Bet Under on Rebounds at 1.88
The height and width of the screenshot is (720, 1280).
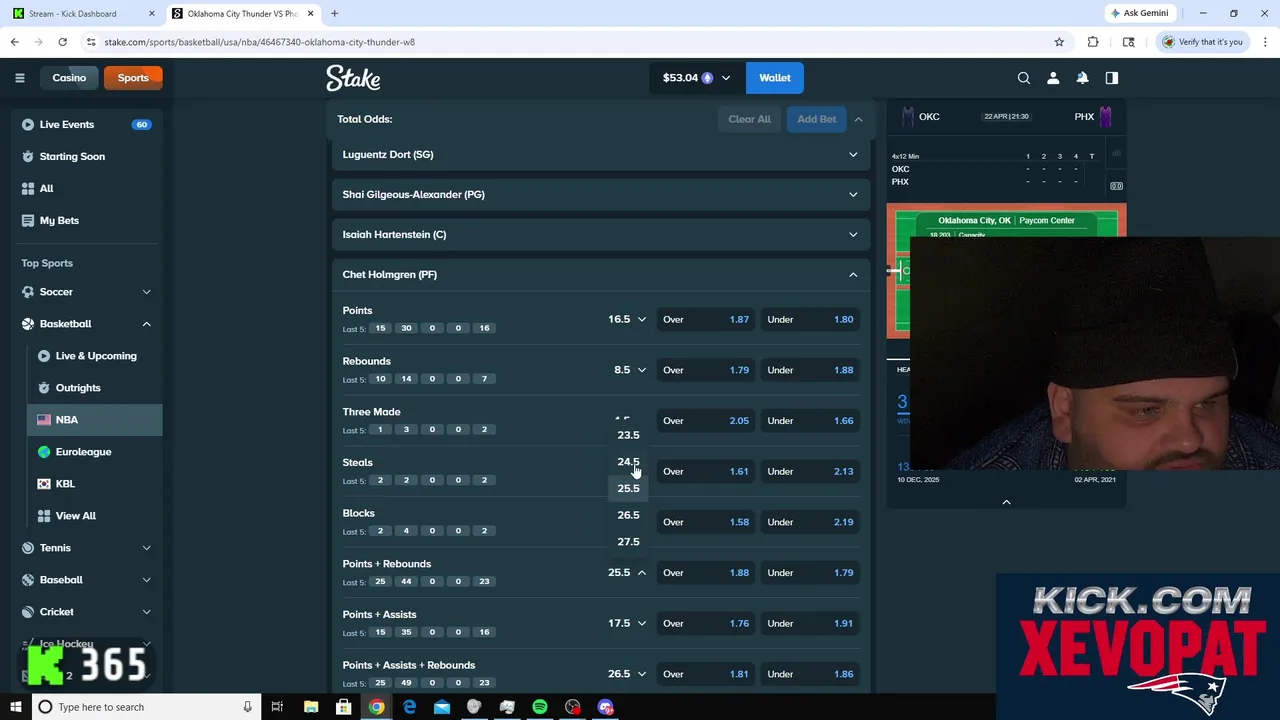click(x=810, y=370)
